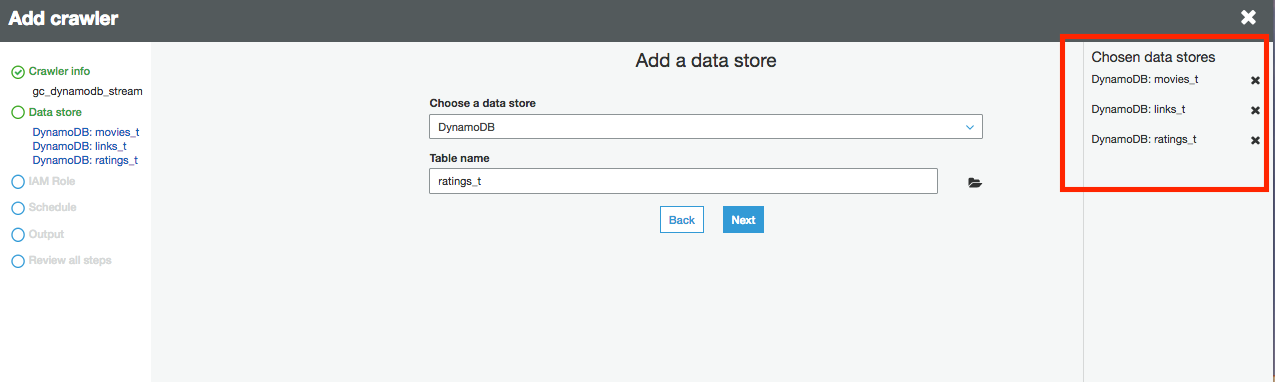1275x382 pixels.
Task: Remove DynamoDB: links_t from chosen data stores
Action: point(1255,111)
